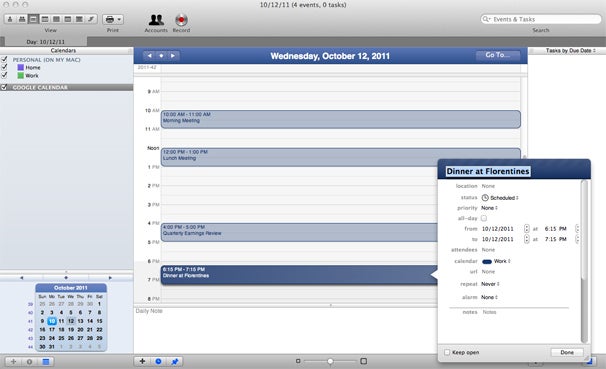
Task: Go to next day with right arrow
Action: (173, 56)
